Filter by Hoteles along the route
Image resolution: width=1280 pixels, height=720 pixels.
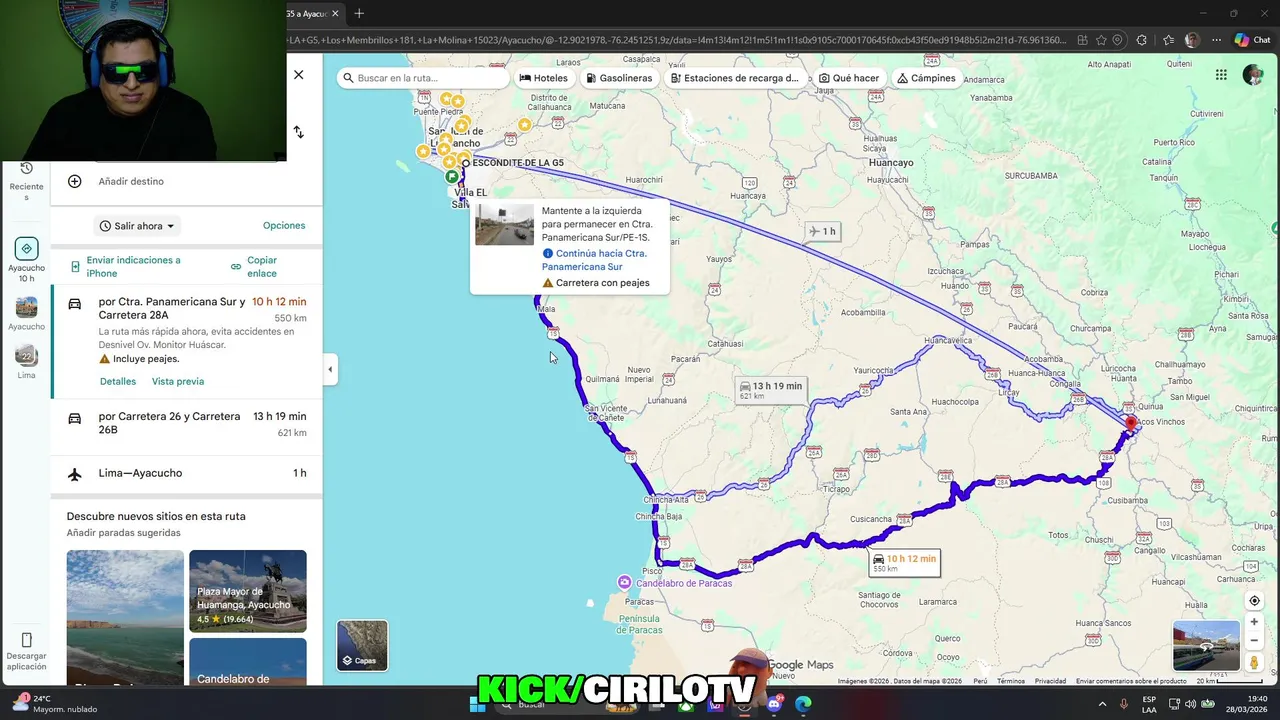544,78
